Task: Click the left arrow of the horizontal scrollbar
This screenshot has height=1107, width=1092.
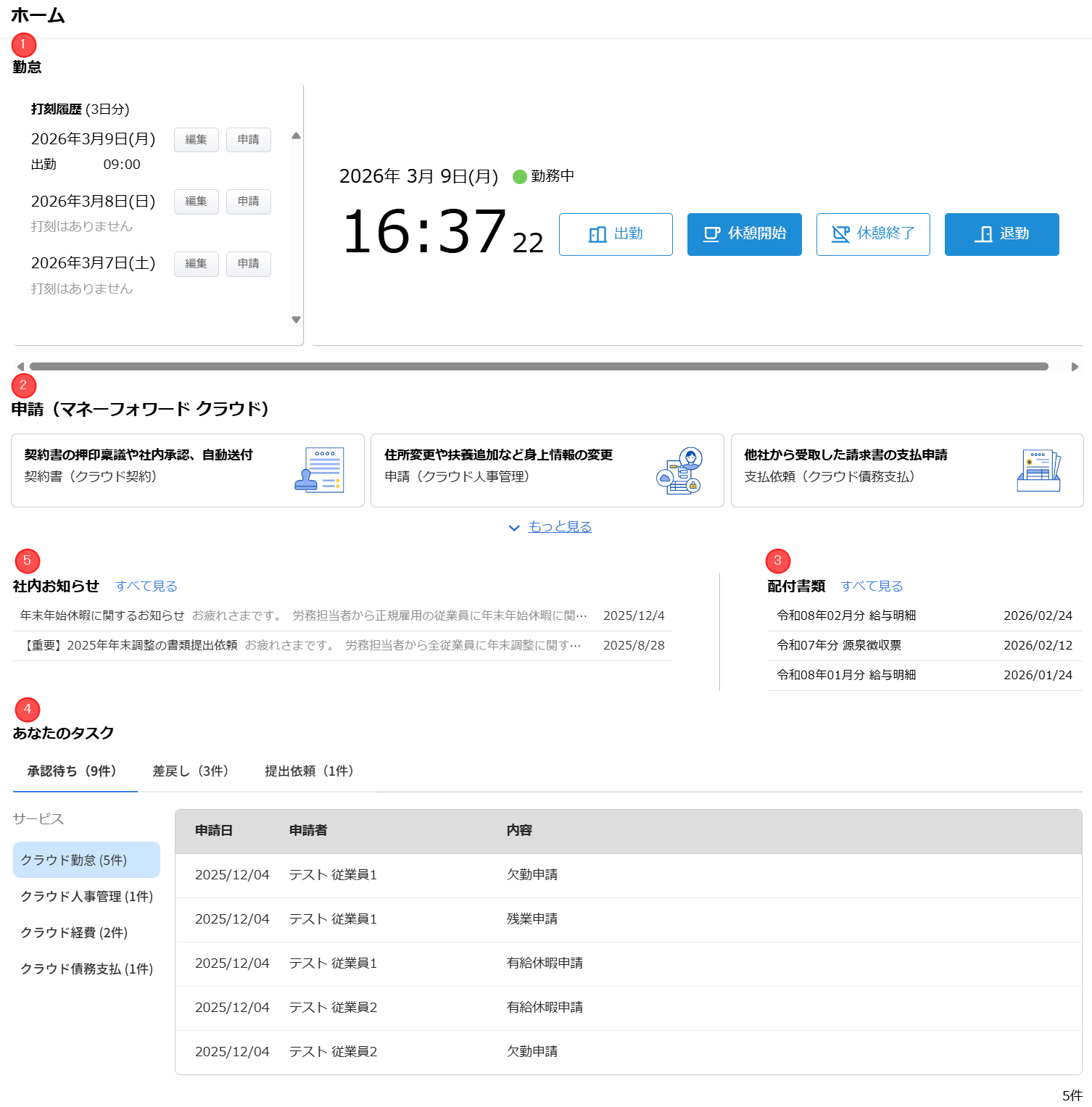Action: [20, 367]
